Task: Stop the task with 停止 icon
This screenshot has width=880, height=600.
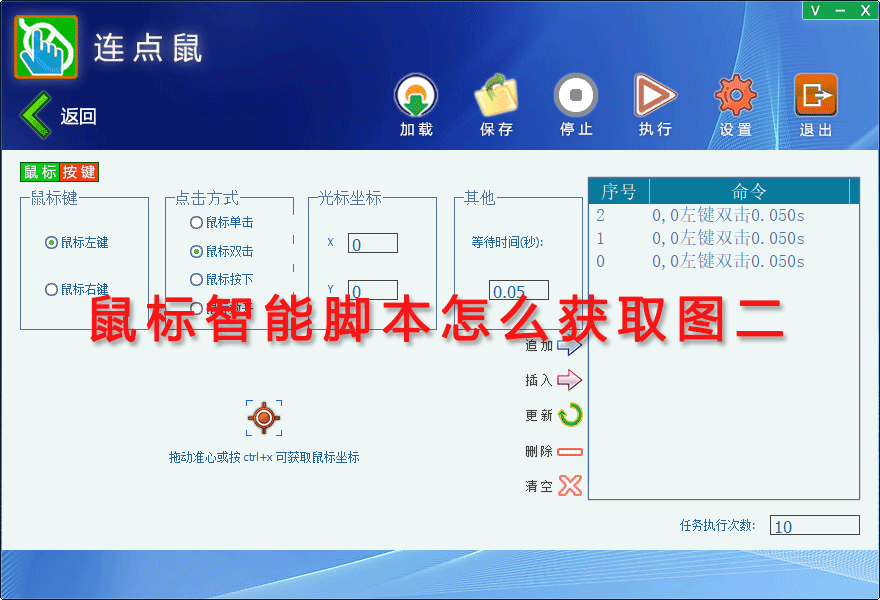Action: tap(576, 95)
